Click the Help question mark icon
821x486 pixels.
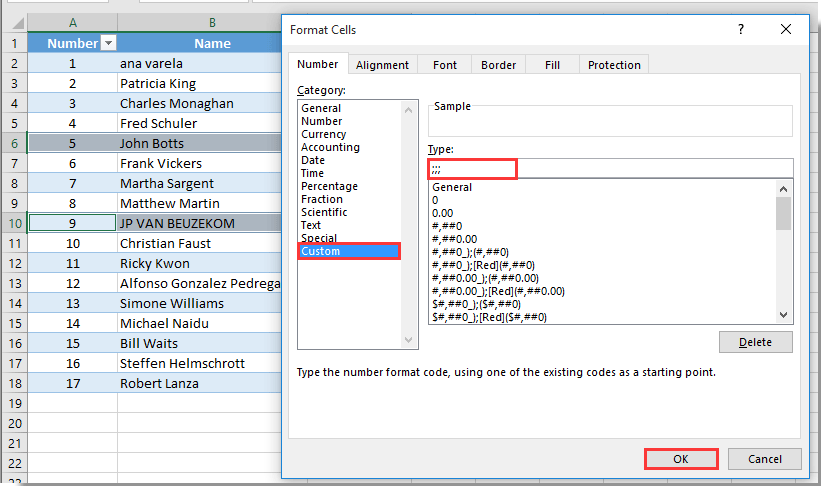(741, 30)
